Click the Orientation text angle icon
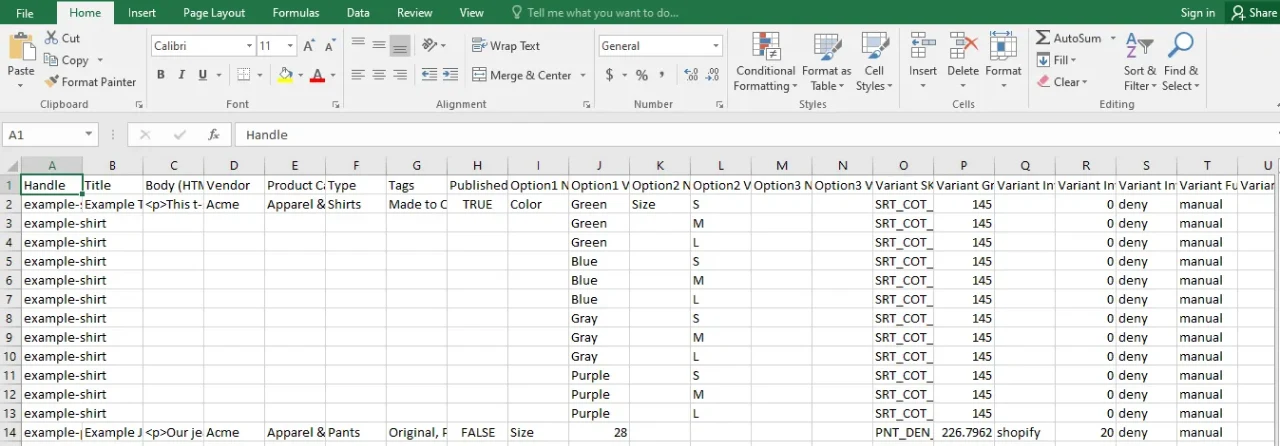1280x446 pixels. 430,46
